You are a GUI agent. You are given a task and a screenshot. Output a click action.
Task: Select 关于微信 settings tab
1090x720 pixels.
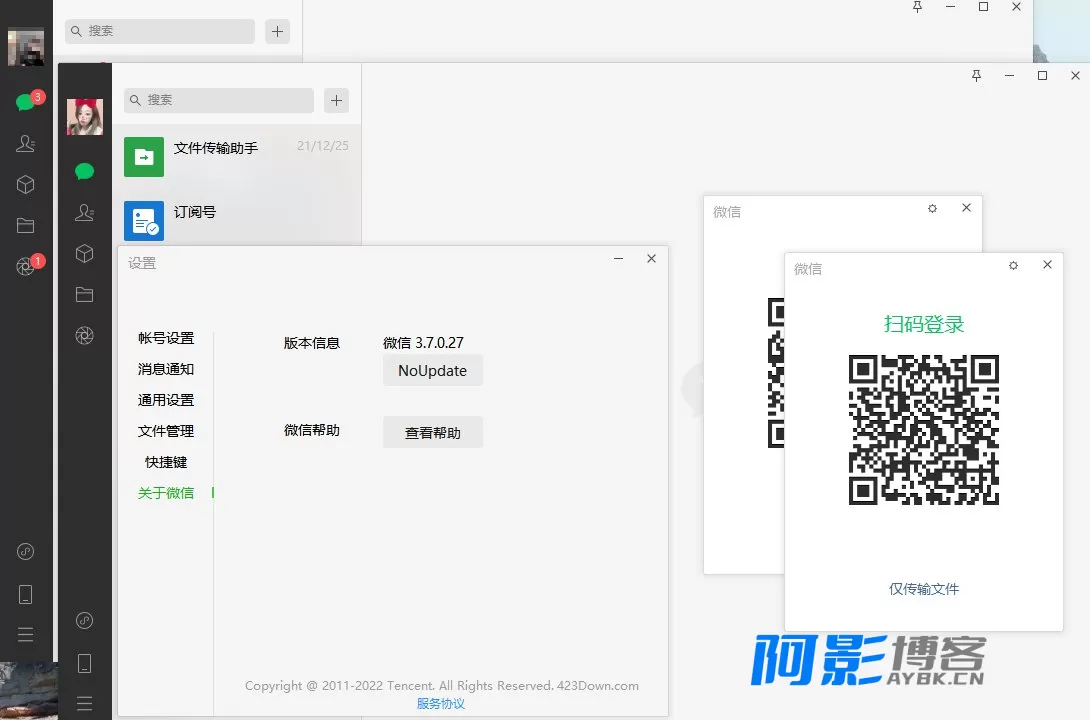[x=166, y=493]
